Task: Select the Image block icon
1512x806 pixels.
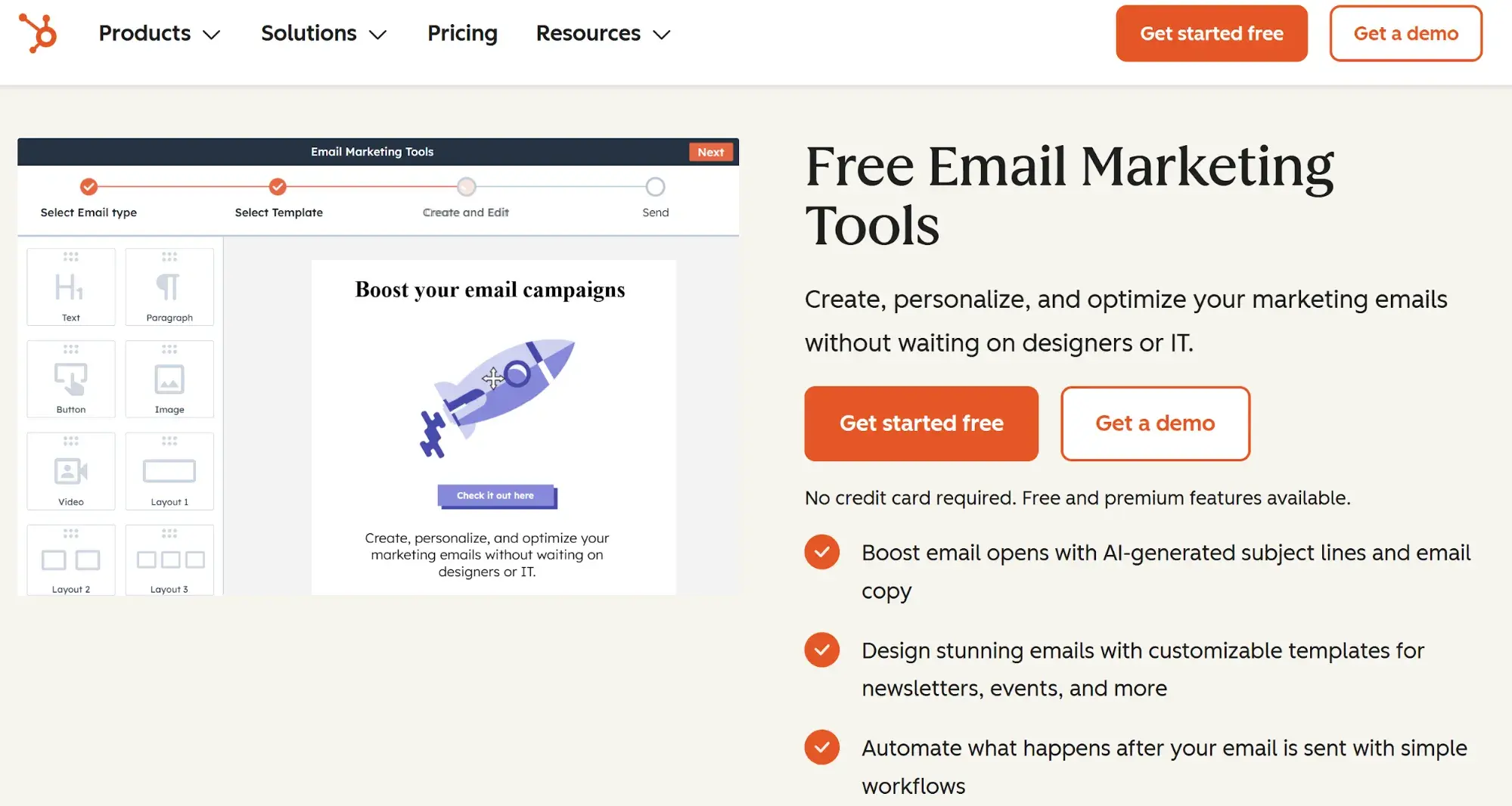Action: (x=169, y=379)
